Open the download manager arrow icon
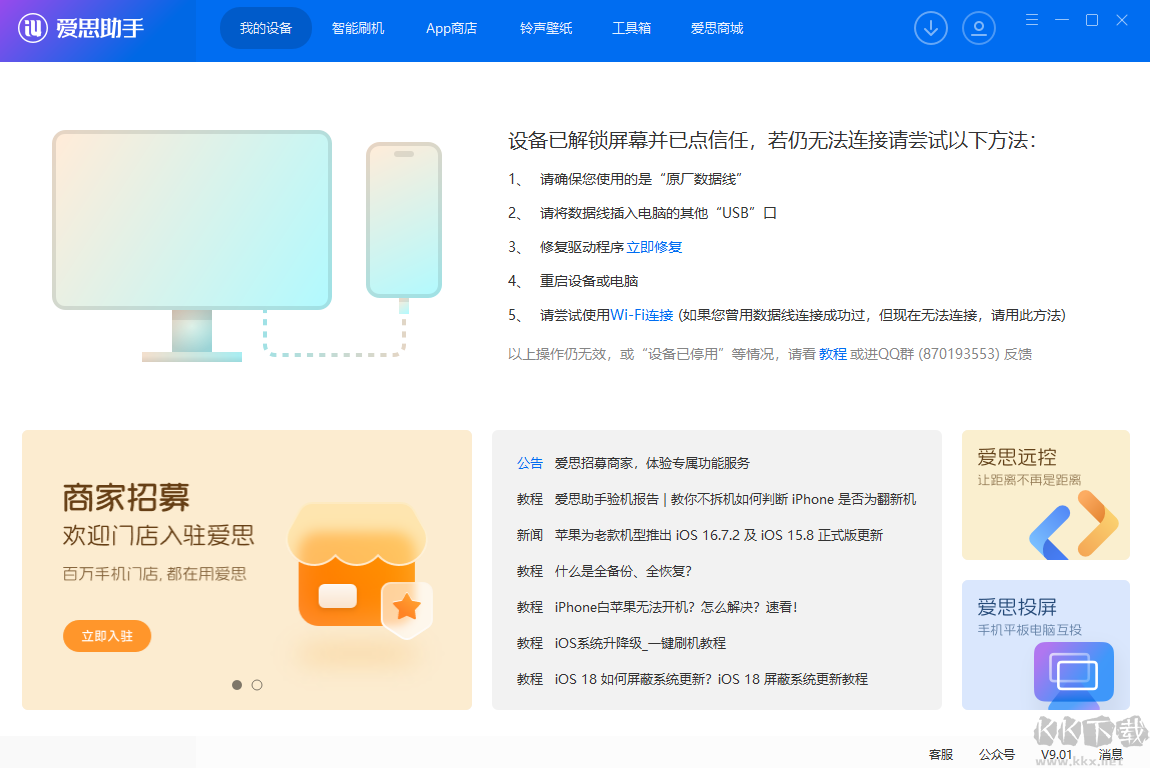This screenshot has height=768, width=1150. point(931,29)
